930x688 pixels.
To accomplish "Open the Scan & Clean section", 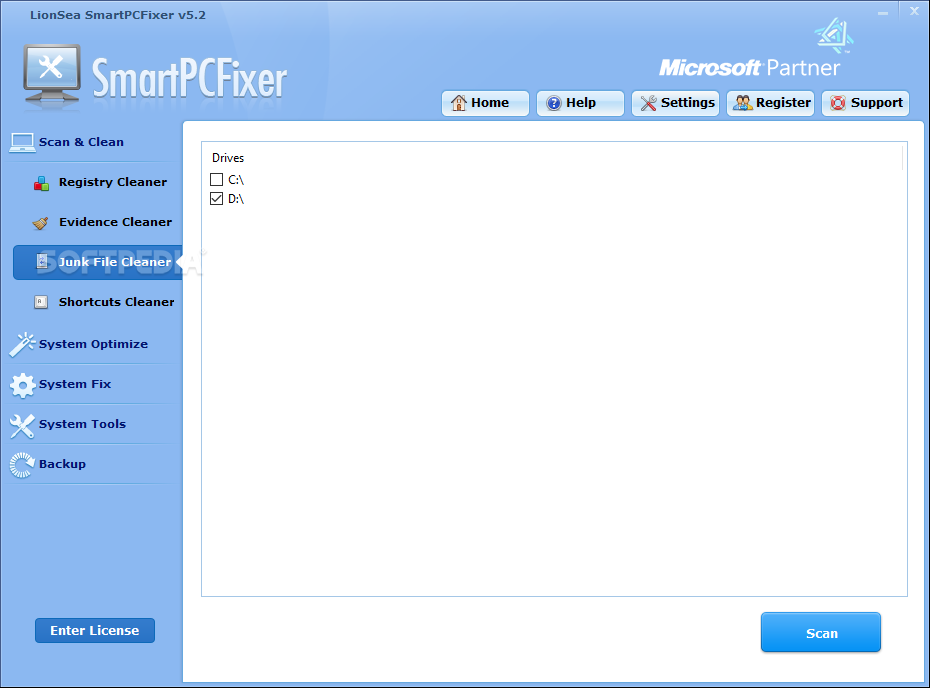I will (x=81, y=142).
